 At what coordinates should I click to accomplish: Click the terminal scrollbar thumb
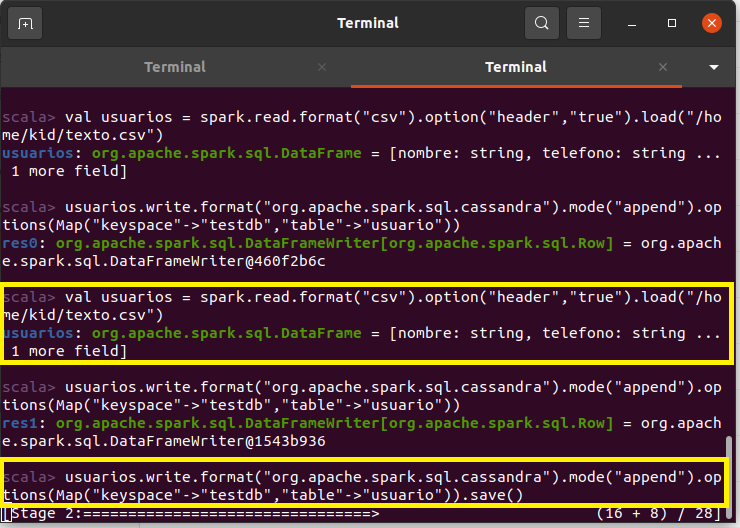729,478
